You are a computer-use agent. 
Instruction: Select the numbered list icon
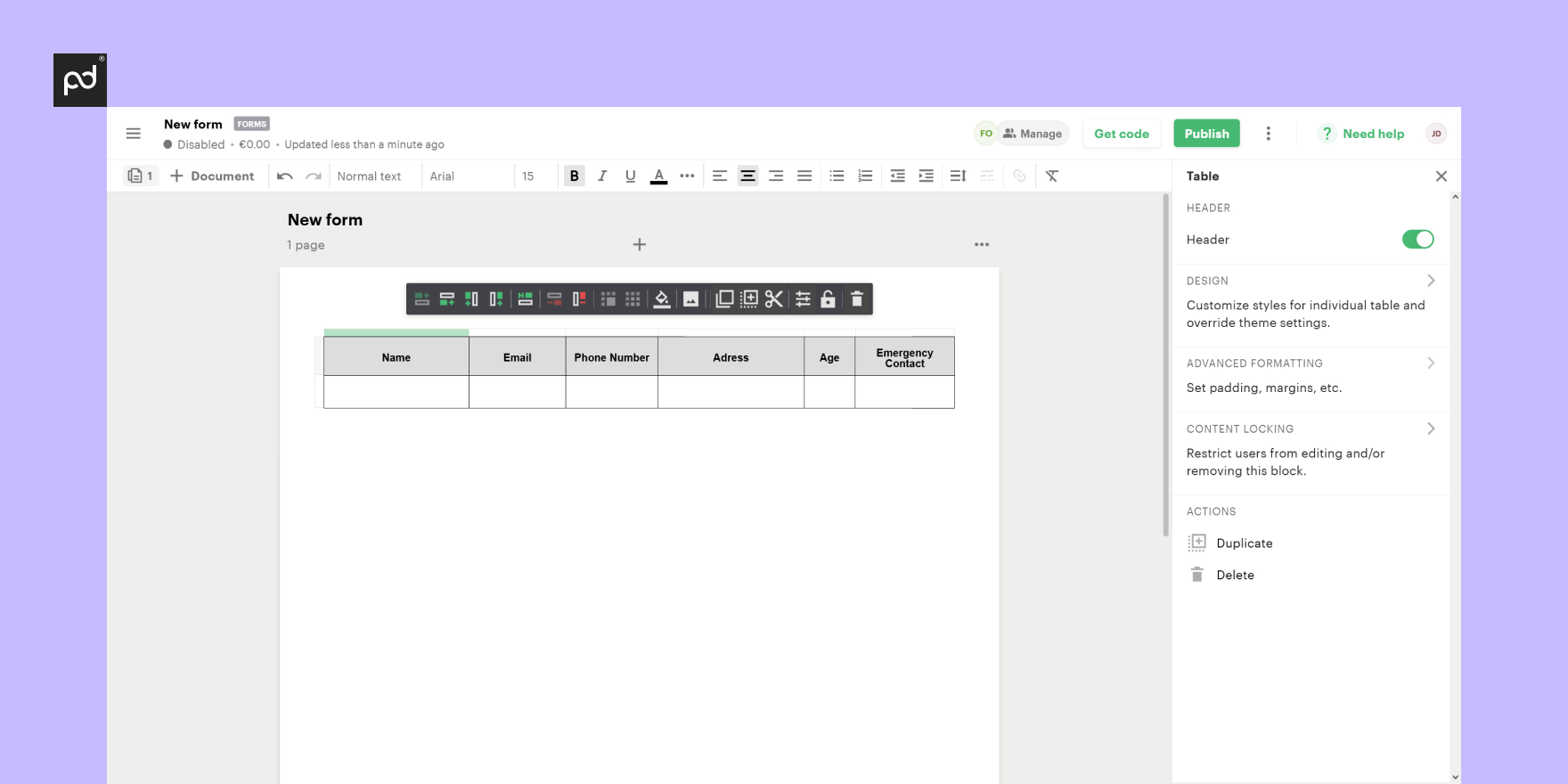(865, 176)
